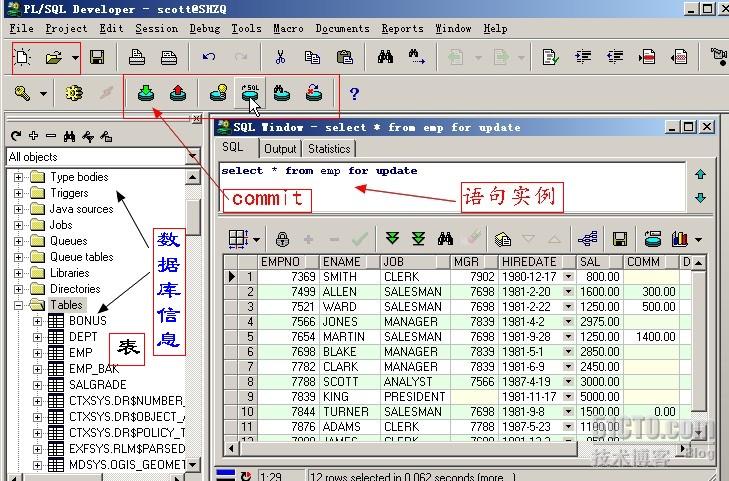Expand the BONUS table node
Viewport: 729px width, 481px height.
37,321
